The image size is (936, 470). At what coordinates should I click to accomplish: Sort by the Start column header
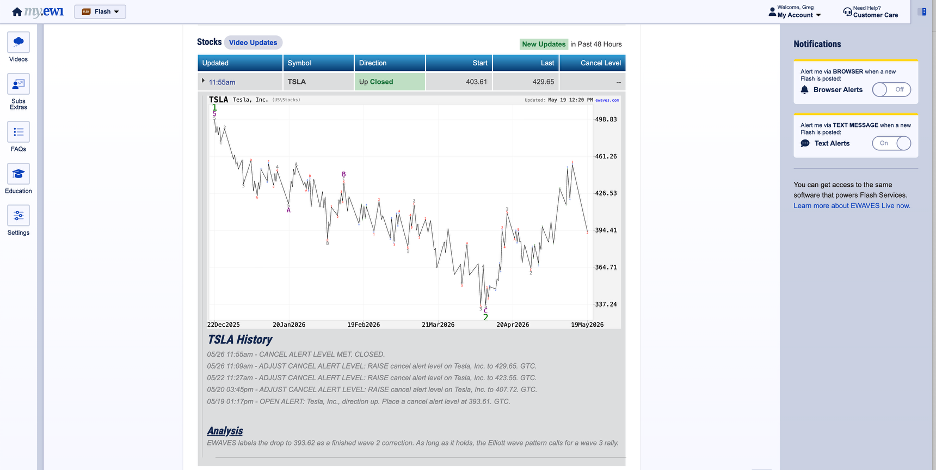pos(459,63)
